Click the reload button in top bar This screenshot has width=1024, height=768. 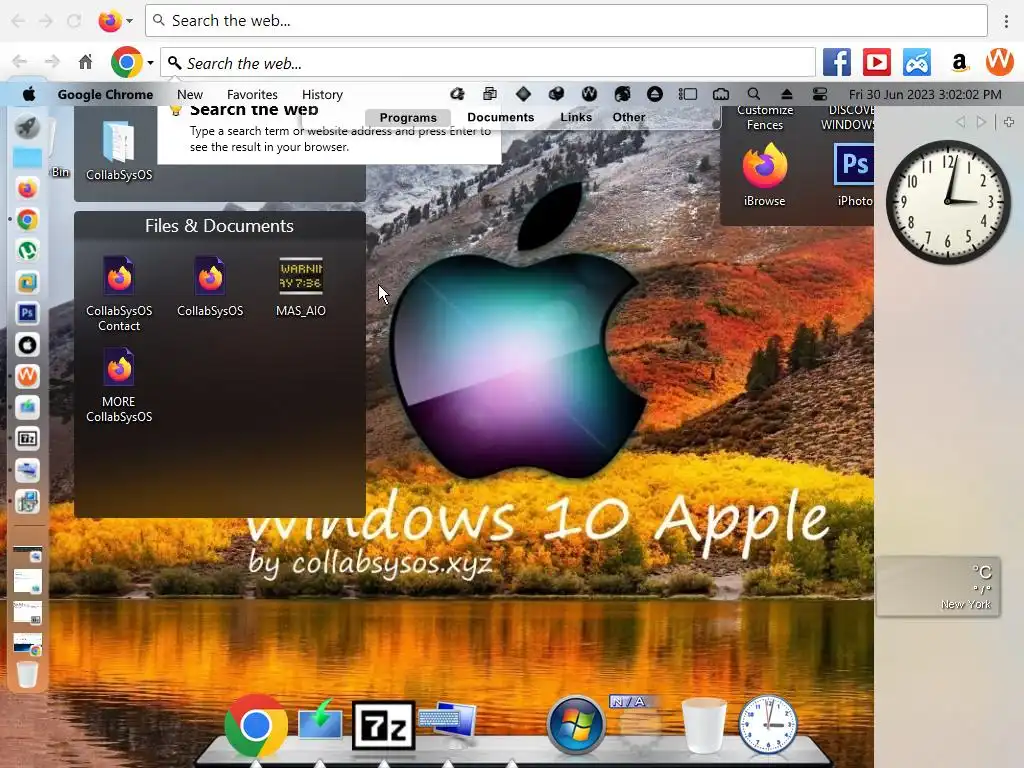(74, 21)
